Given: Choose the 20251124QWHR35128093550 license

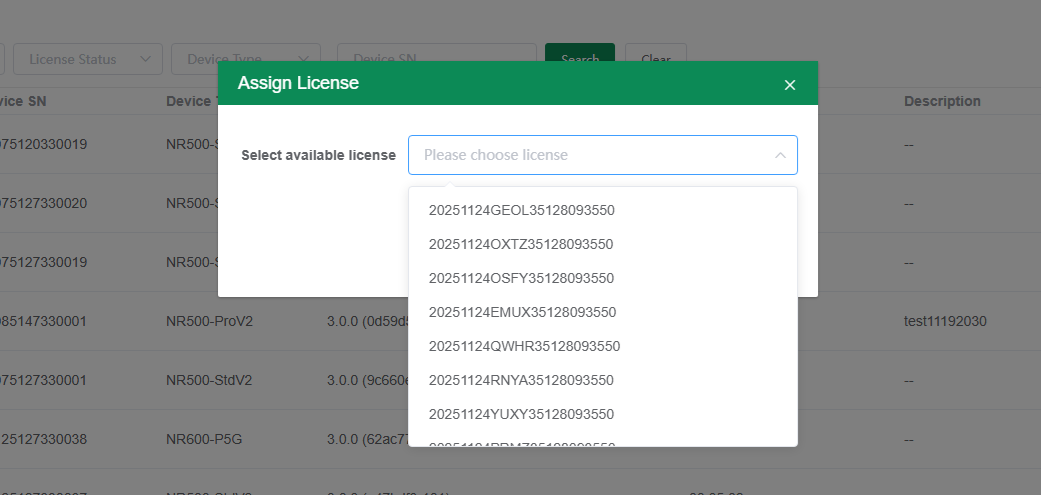Looking at the screenshot, I should 524,346.
